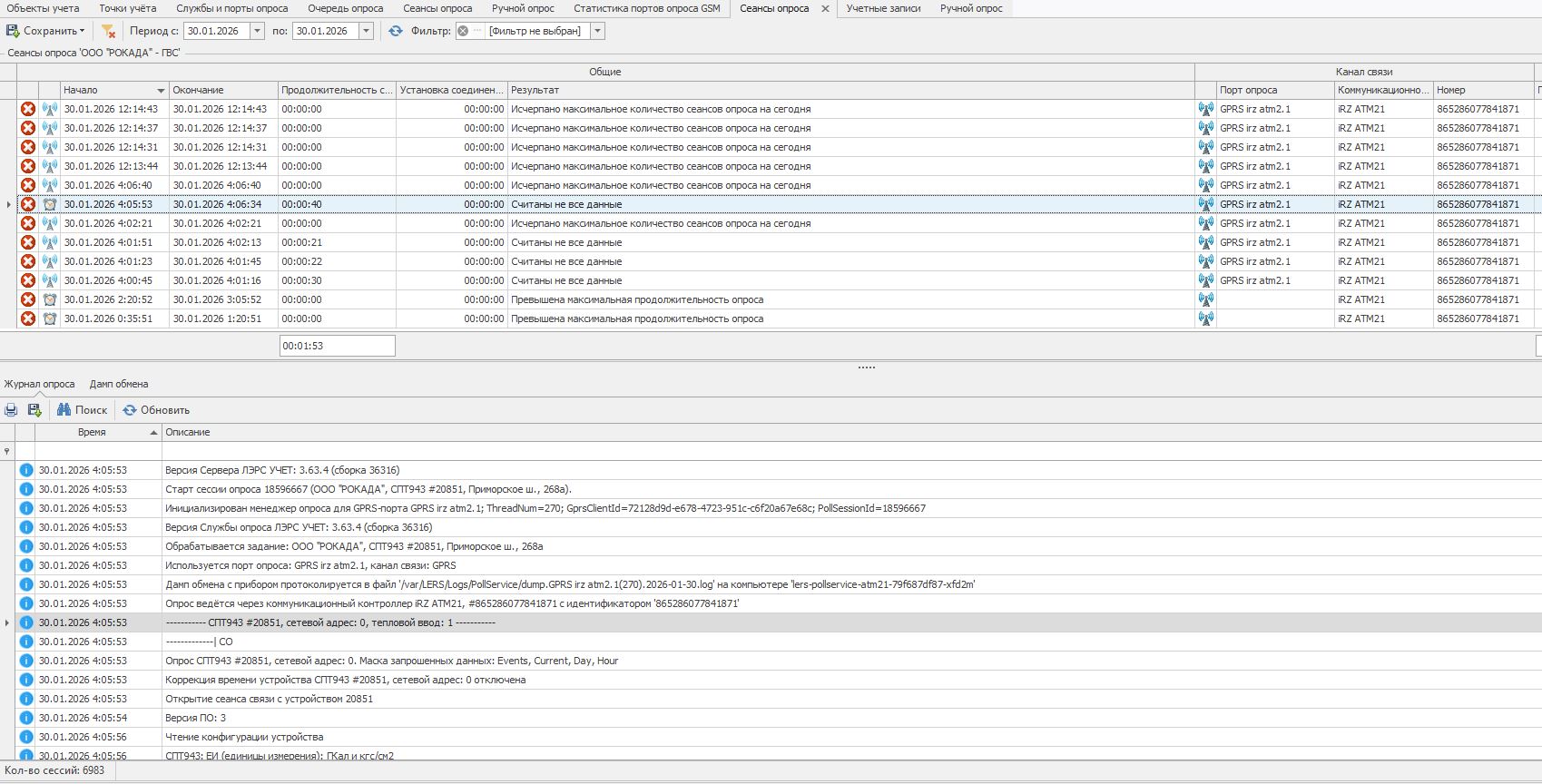Switch to the Дамп обмена tab

click(x=119, y=384)
